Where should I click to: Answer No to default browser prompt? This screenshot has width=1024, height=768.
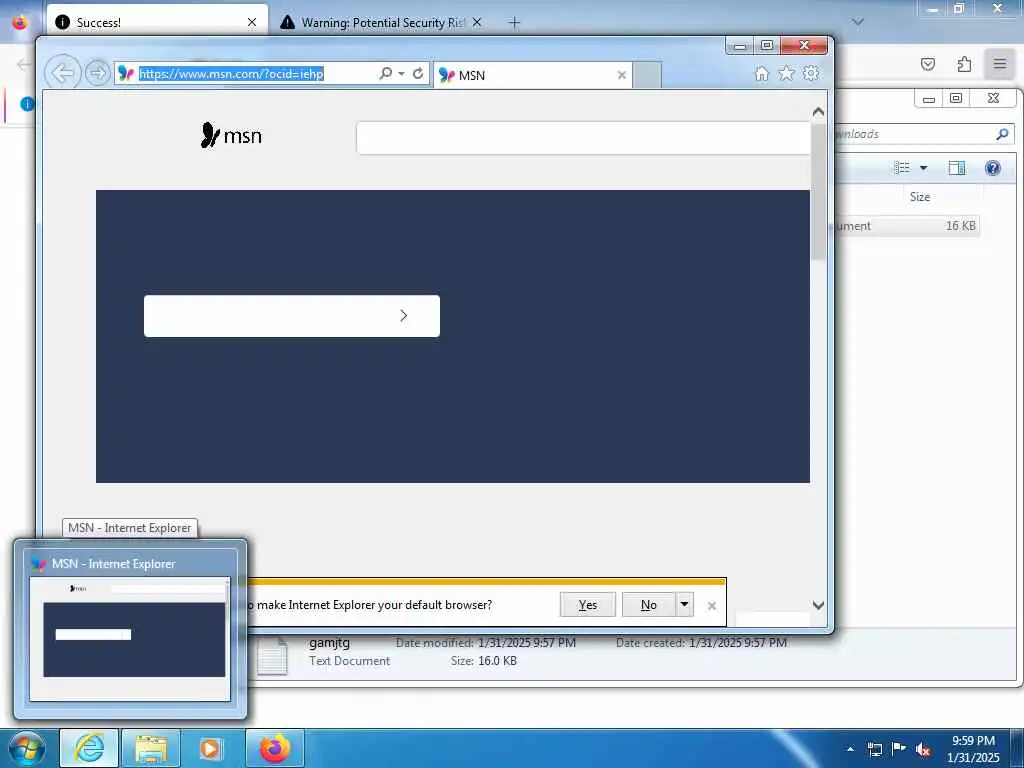tap(648, 605)
